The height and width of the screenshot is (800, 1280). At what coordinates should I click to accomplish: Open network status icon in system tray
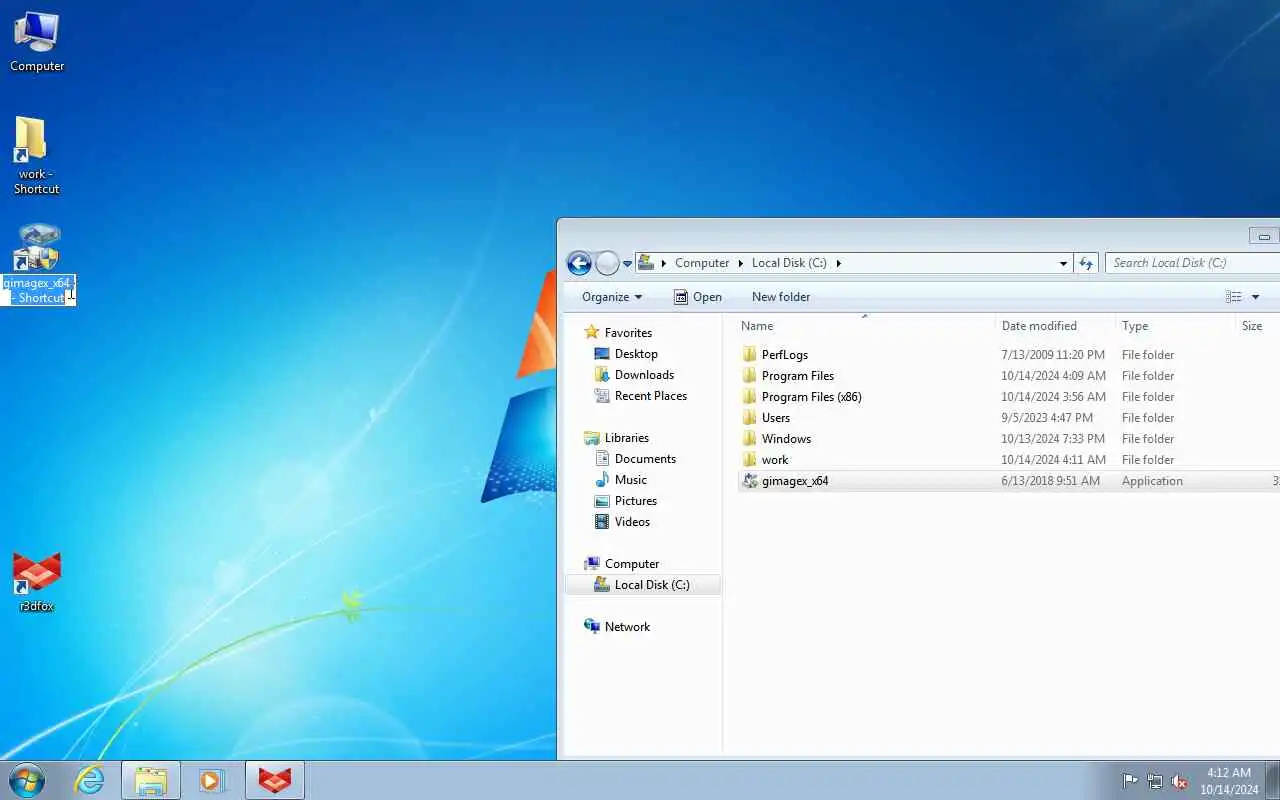tap(1155, 781)
